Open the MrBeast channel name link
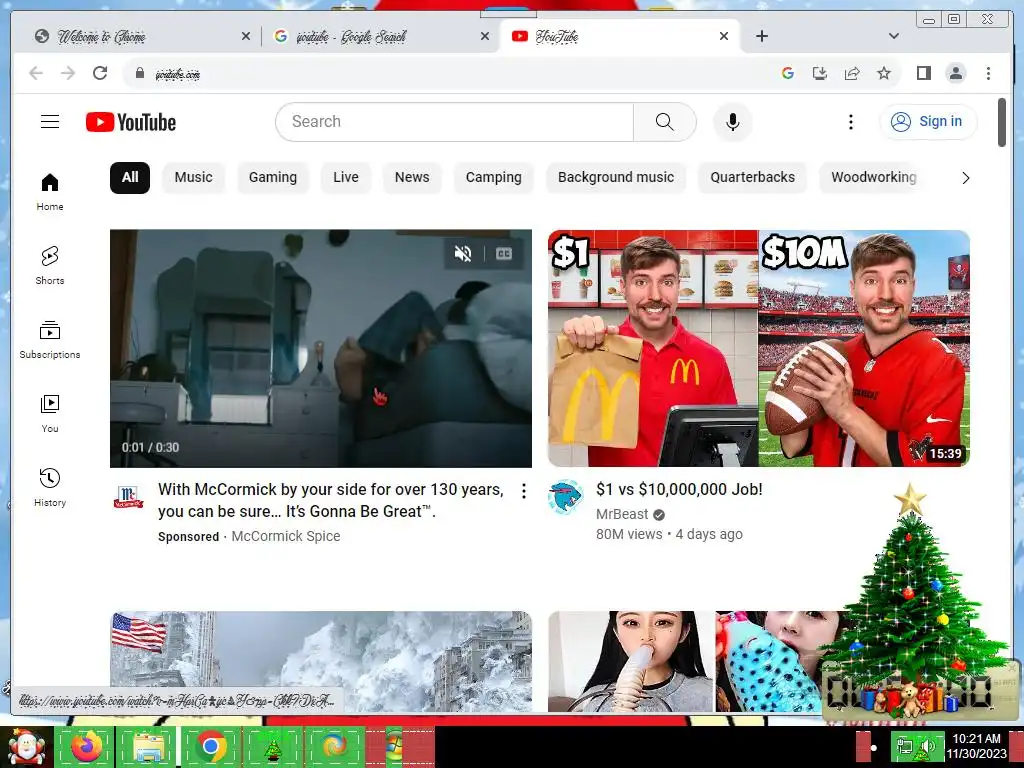The image size is (1024, 768). (622, 514)
